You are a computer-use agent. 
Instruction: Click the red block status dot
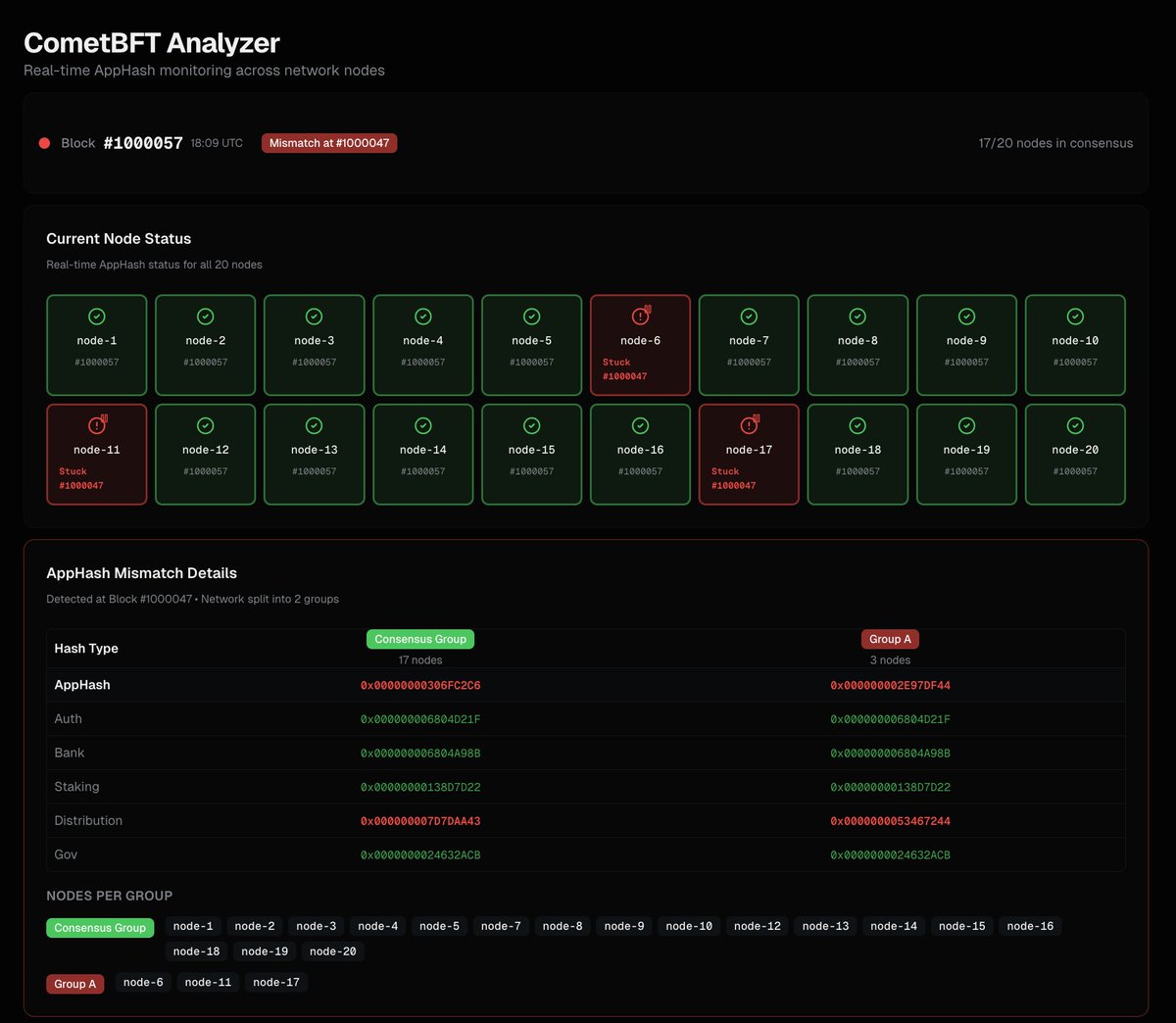click(x=44, y=143)
